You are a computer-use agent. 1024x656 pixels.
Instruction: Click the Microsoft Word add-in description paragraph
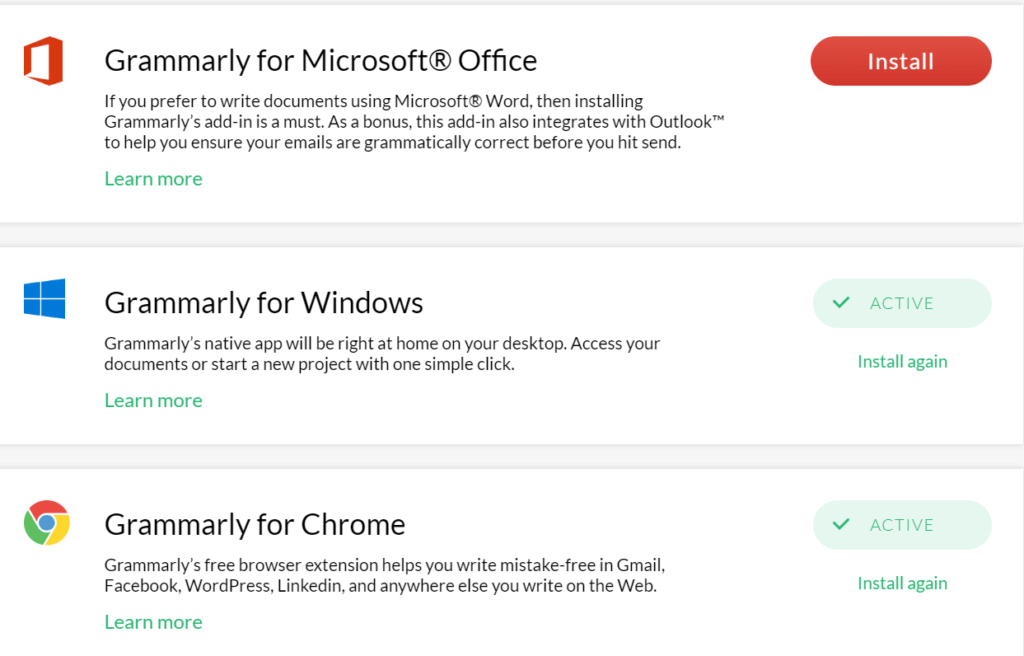(x=415, y=122)
